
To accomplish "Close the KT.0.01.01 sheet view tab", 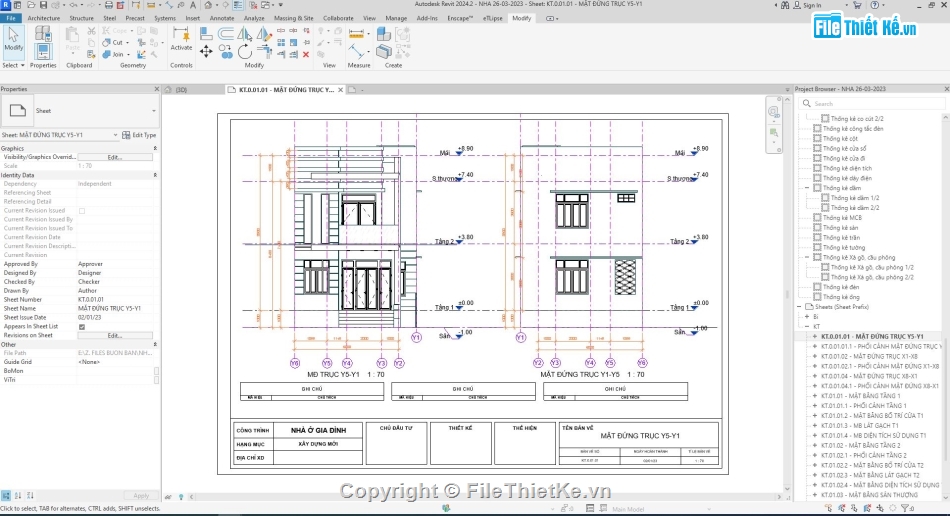I will [340, 90].
